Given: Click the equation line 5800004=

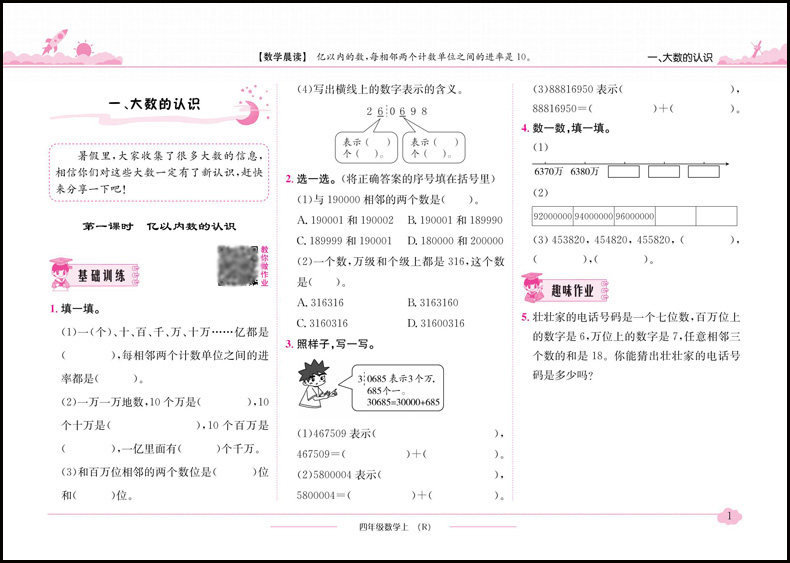Looking at the screenshot, I should click(x=401, y=495).
